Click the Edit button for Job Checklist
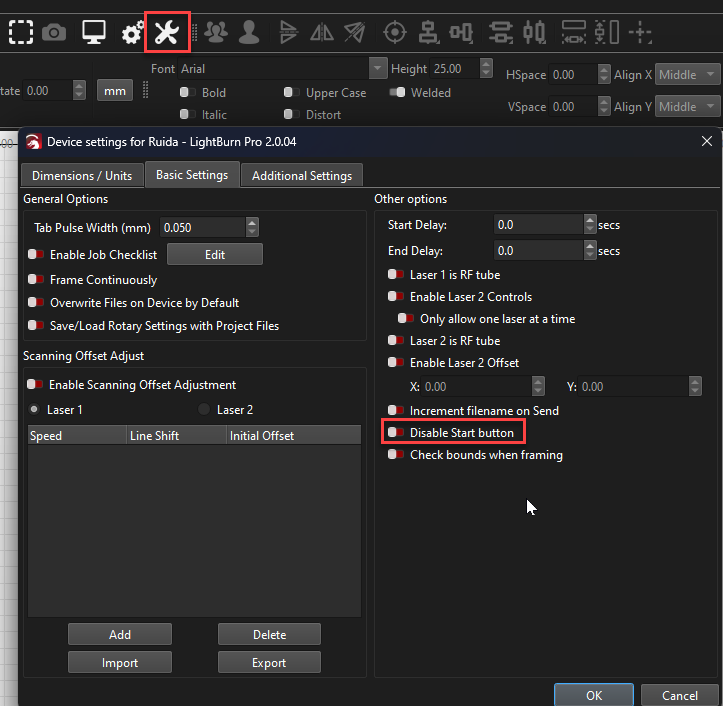This screenshot has width=723, height=706. point(214,255)
